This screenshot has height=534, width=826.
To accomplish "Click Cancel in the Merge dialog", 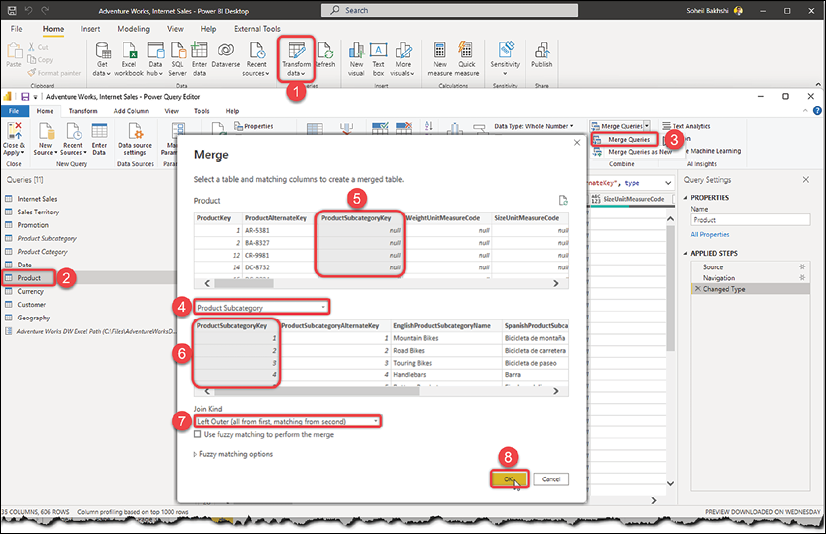I will pos(551,479).
